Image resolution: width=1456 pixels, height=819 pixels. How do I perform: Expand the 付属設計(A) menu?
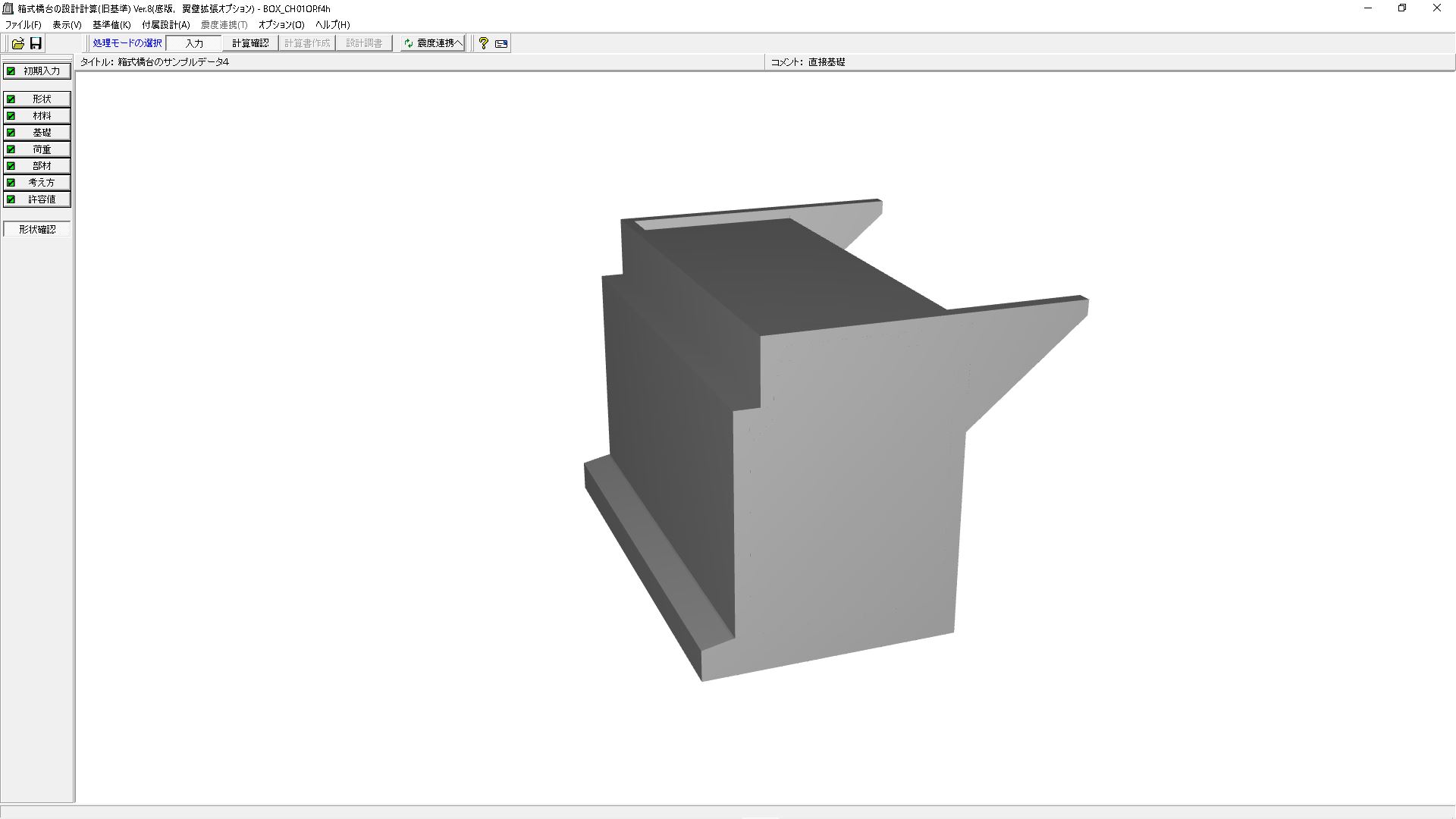pyautogui.click(x=166, y=25)
